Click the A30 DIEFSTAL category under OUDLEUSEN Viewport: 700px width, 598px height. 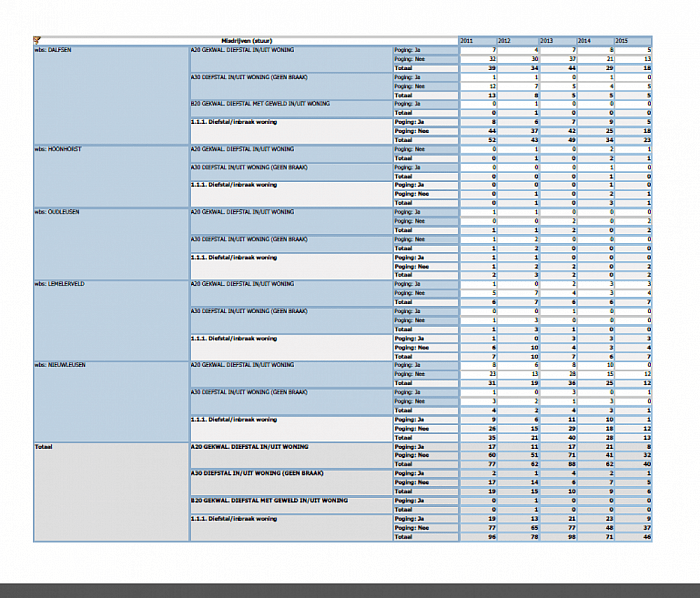[249, 239]
